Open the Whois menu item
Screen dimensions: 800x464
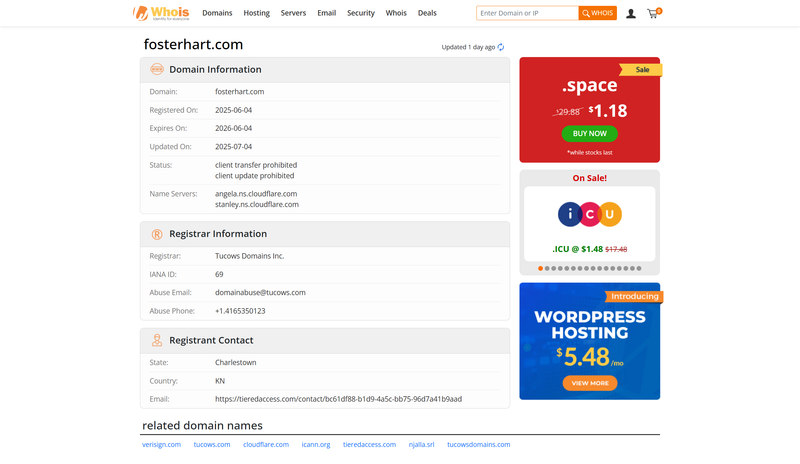pyautogui.click(x=396, y=13)
